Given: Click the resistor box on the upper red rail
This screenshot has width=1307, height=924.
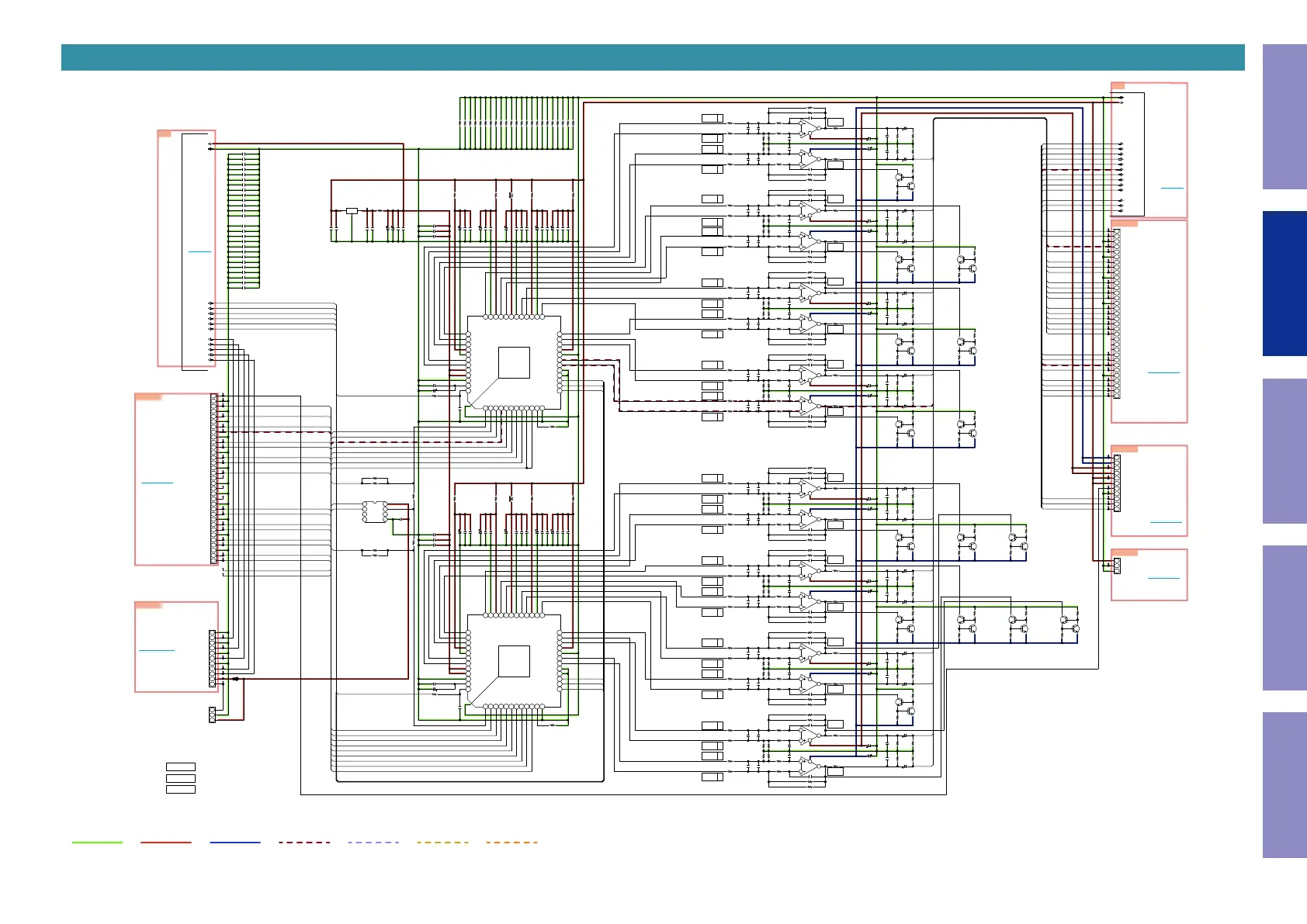Looking at the screenshot, I should [x=352, y=210].
